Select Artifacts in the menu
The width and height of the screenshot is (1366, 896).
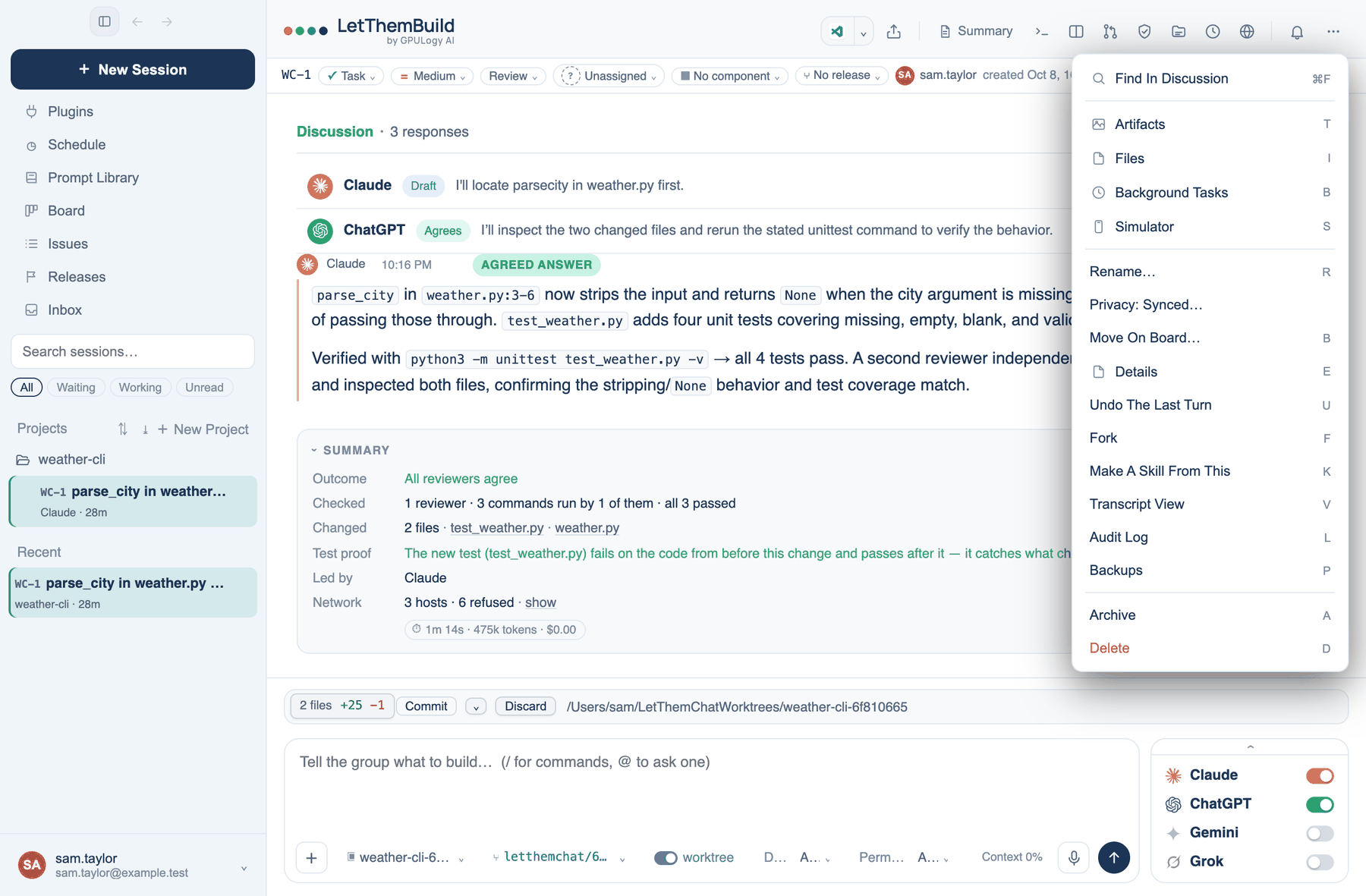pos(1210,124)
